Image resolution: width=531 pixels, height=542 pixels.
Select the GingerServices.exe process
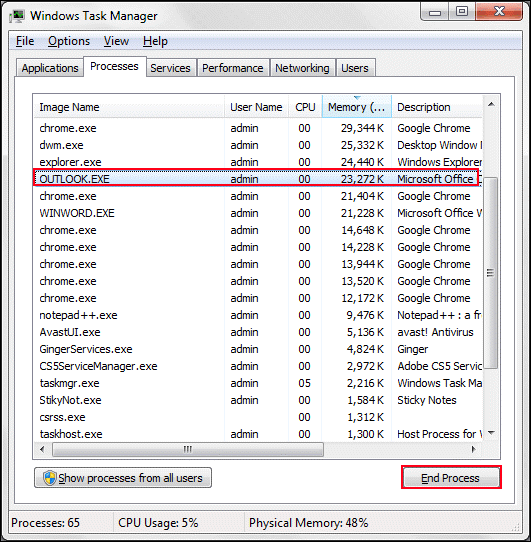click(x=258, y=349)
